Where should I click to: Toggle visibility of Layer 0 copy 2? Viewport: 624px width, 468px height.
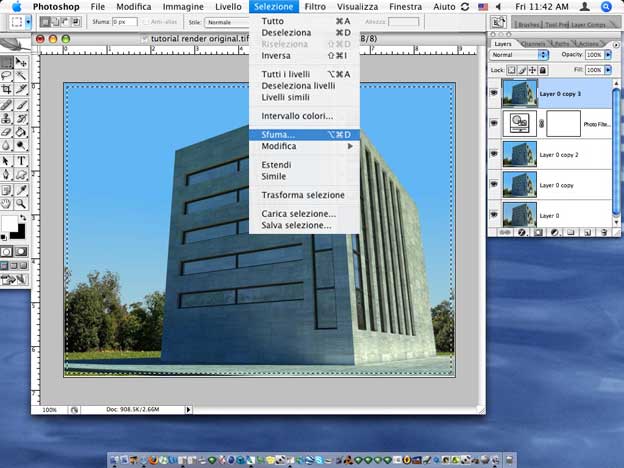click(x=494, y=154)
